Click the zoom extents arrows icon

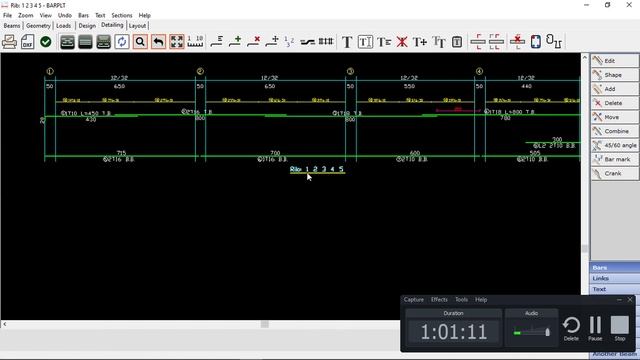click(177, 42)
